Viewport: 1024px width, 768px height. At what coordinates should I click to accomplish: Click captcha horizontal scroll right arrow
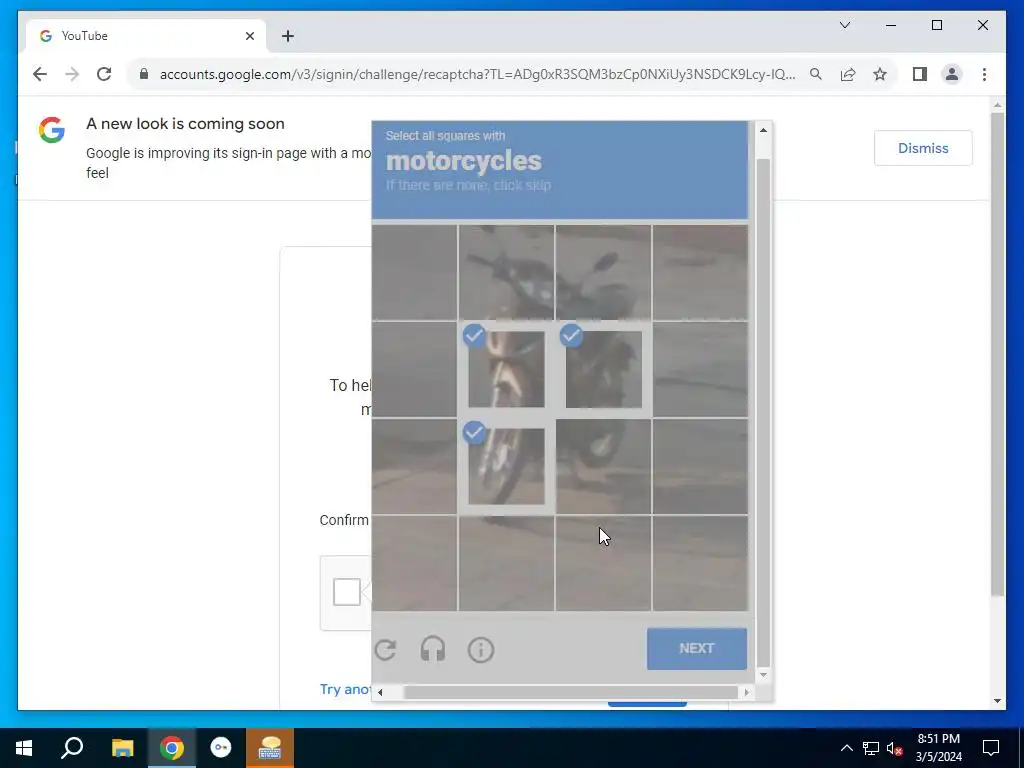746,692
